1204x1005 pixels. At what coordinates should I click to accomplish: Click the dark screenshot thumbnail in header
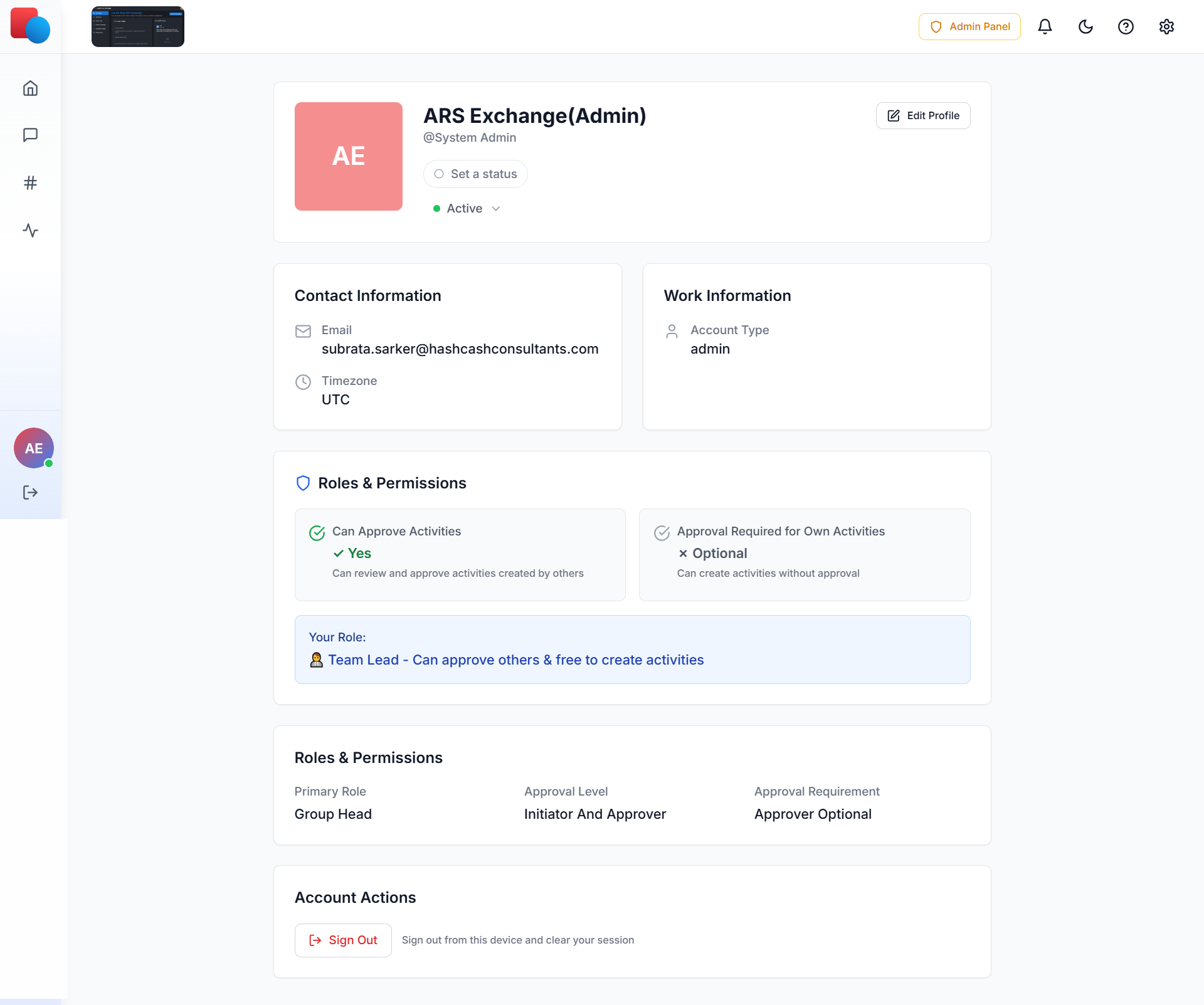pyautogui.click(x=138, y=27)
